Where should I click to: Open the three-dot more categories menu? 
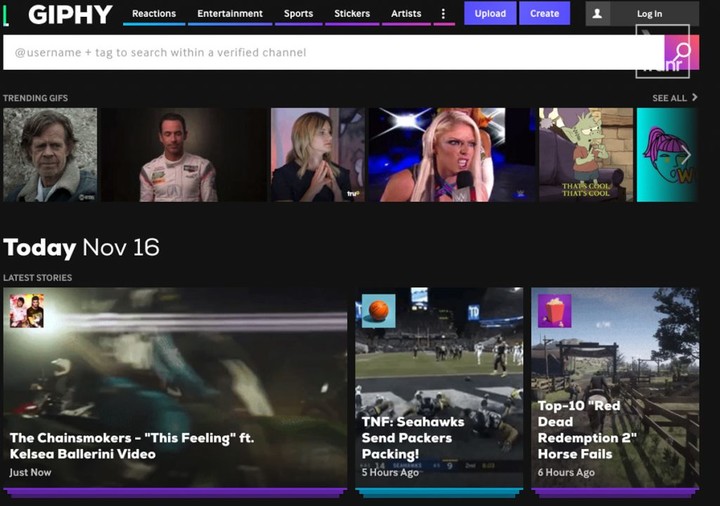443,14
